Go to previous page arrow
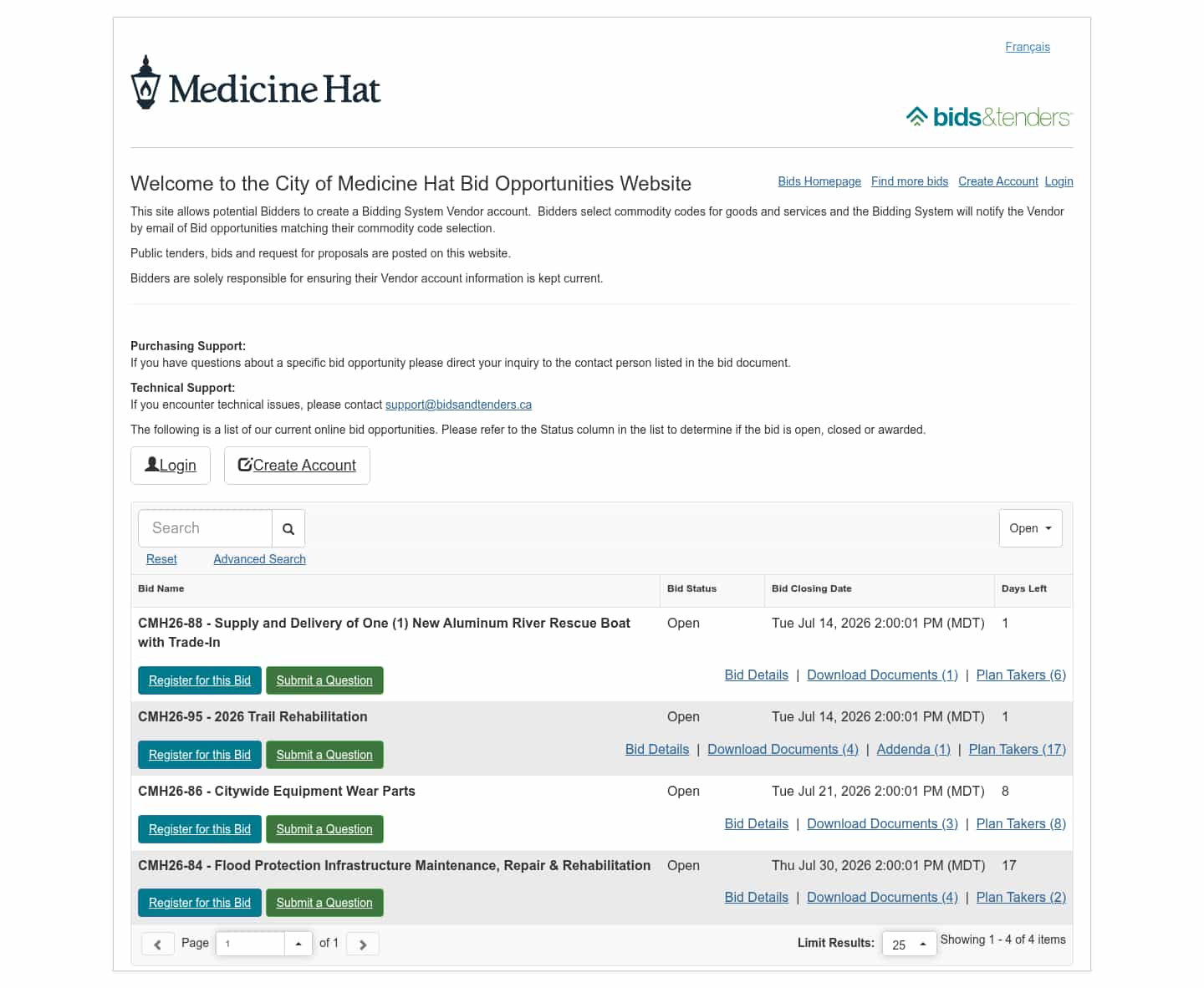This screenshot has width=1204, height=988. tap(158, 944)
